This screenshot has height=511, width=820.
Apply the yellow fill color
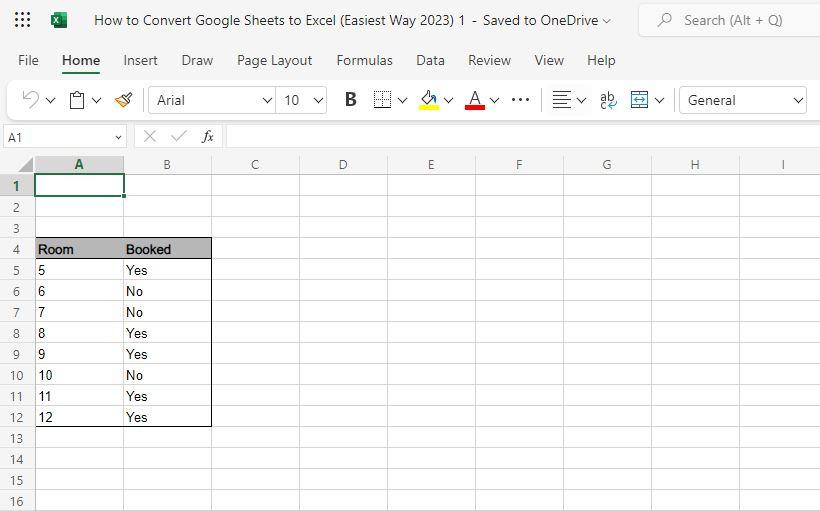429,100
